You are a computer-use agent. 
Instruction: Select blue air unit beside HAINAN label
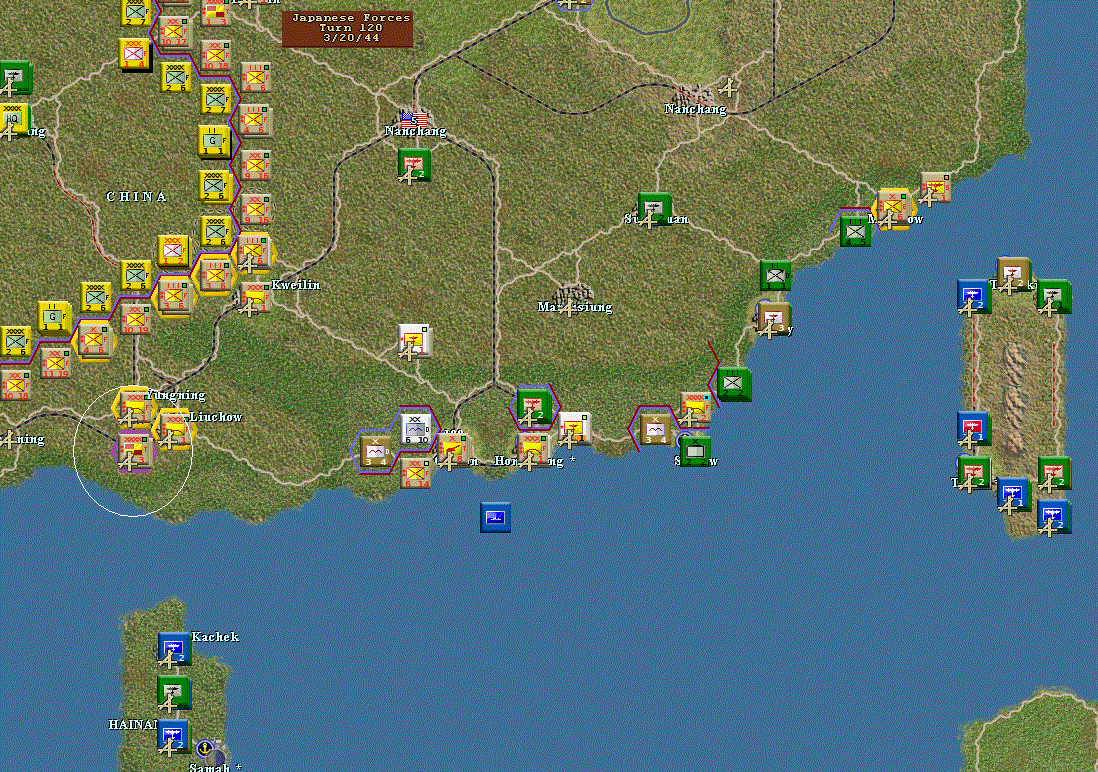[x=173, y=736]
